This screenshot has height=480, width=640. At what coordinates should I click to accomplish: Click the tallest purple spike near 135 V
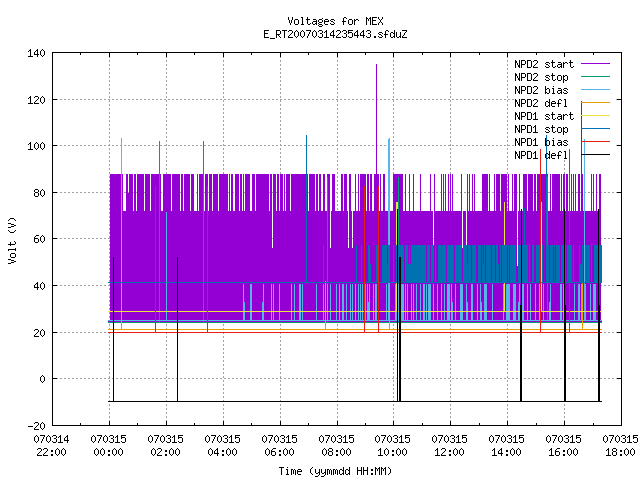[376, 118]
